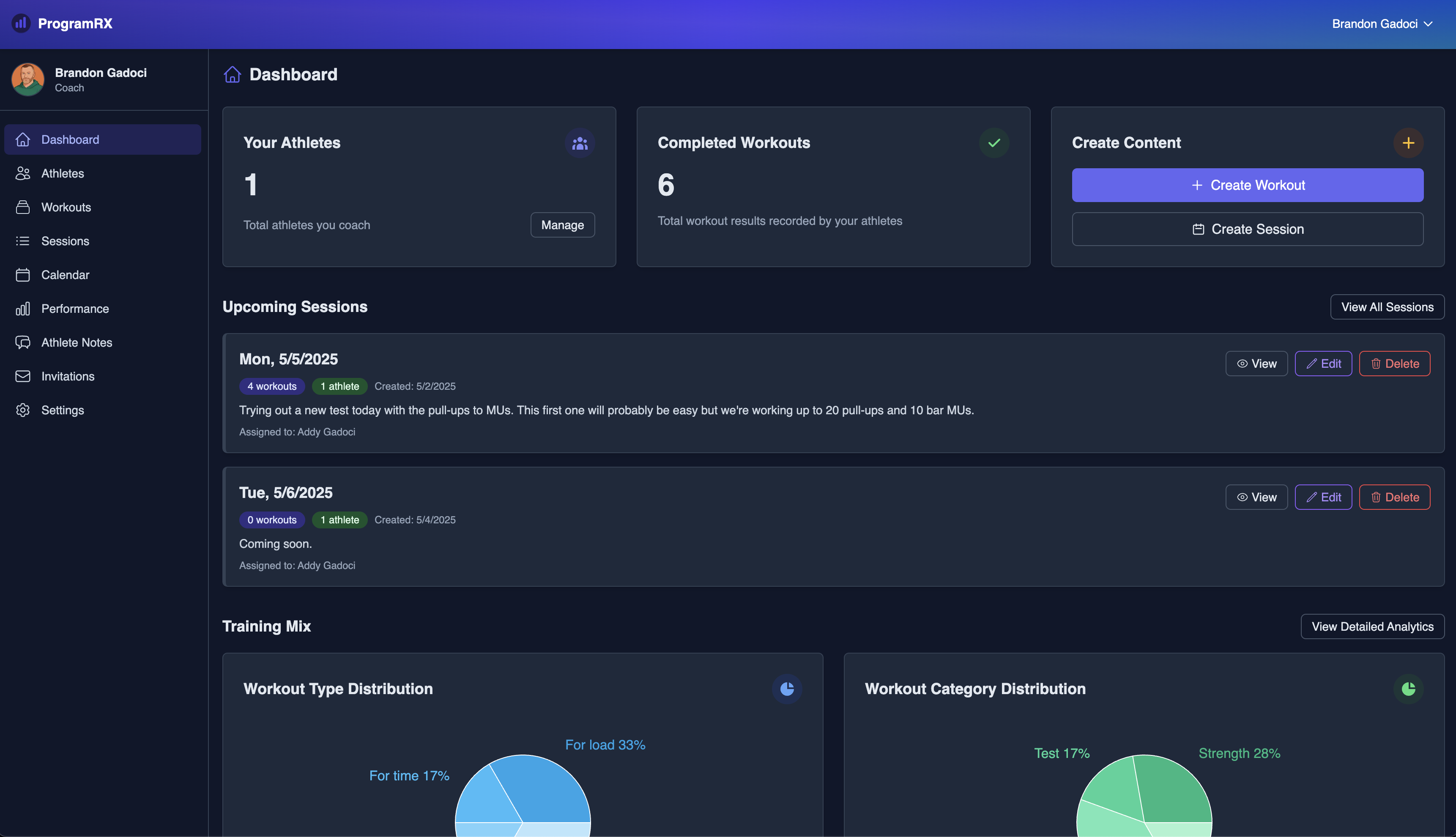This screenshot has width=1456, height=837.
Task: Click the Sessions list icon in sidebar
Action: (x=23, y=241)
